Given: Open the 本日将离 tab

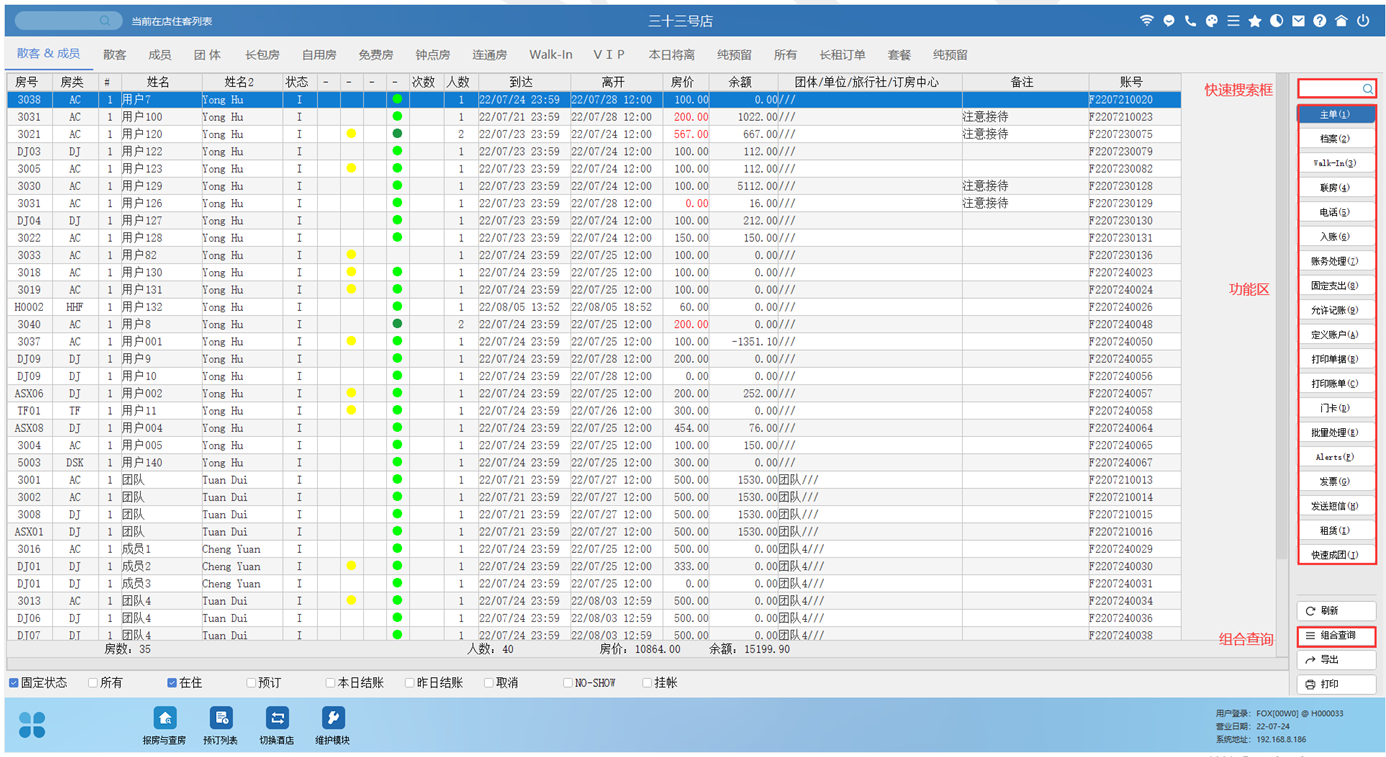Looking at the screenshot, I should (671, 55).
